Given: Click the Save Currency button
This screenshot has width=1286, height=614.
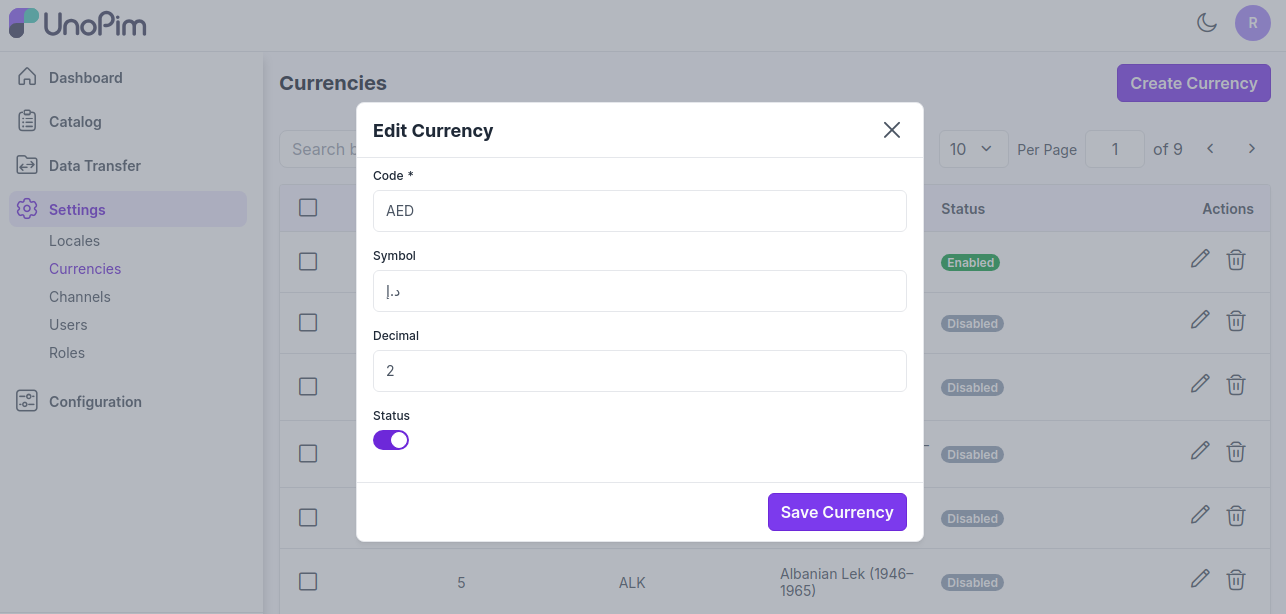Looking at the screenshot, I should 837,512.
